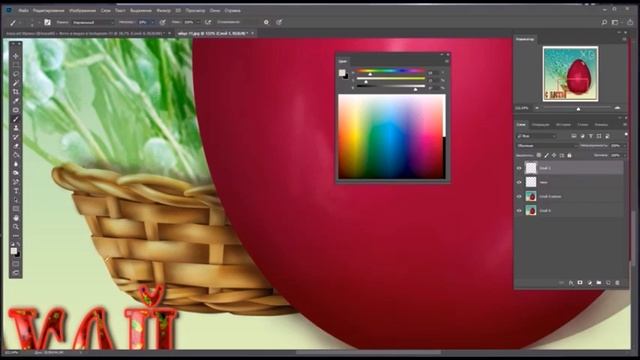Click new adjustment layer icon
This screenshot has width=640, height=360.
click(x=589, y=282)
